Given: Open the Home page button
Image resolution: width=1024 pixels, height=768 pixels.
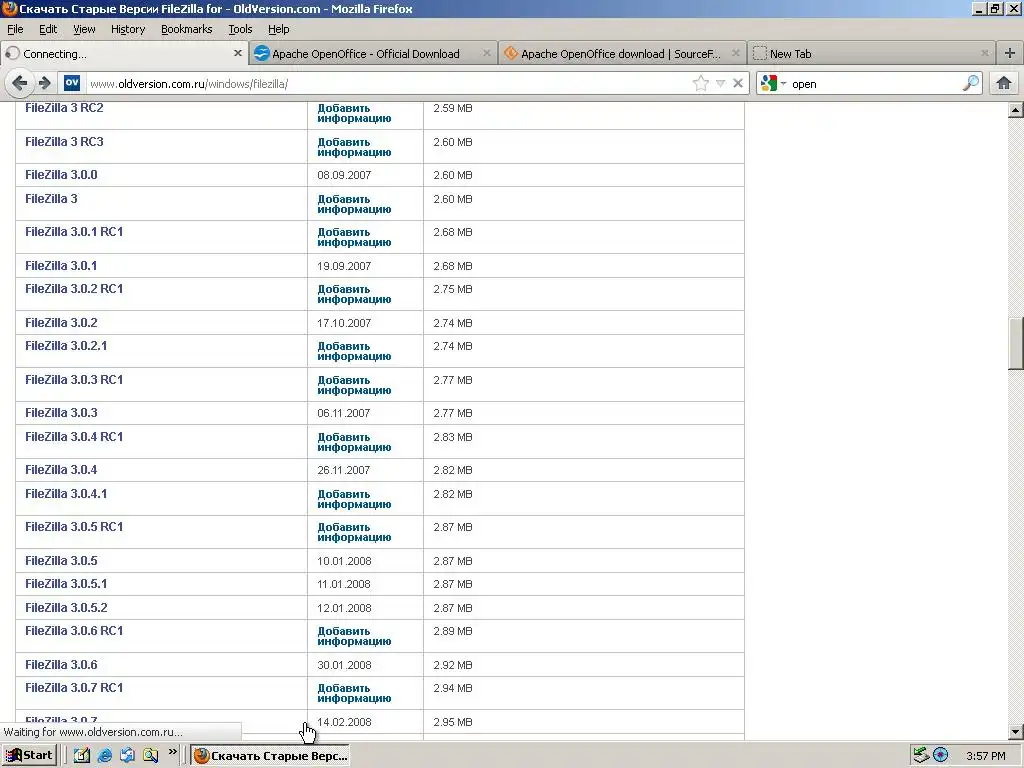Looking at the screenshot, I should [x=1004, y=83].
